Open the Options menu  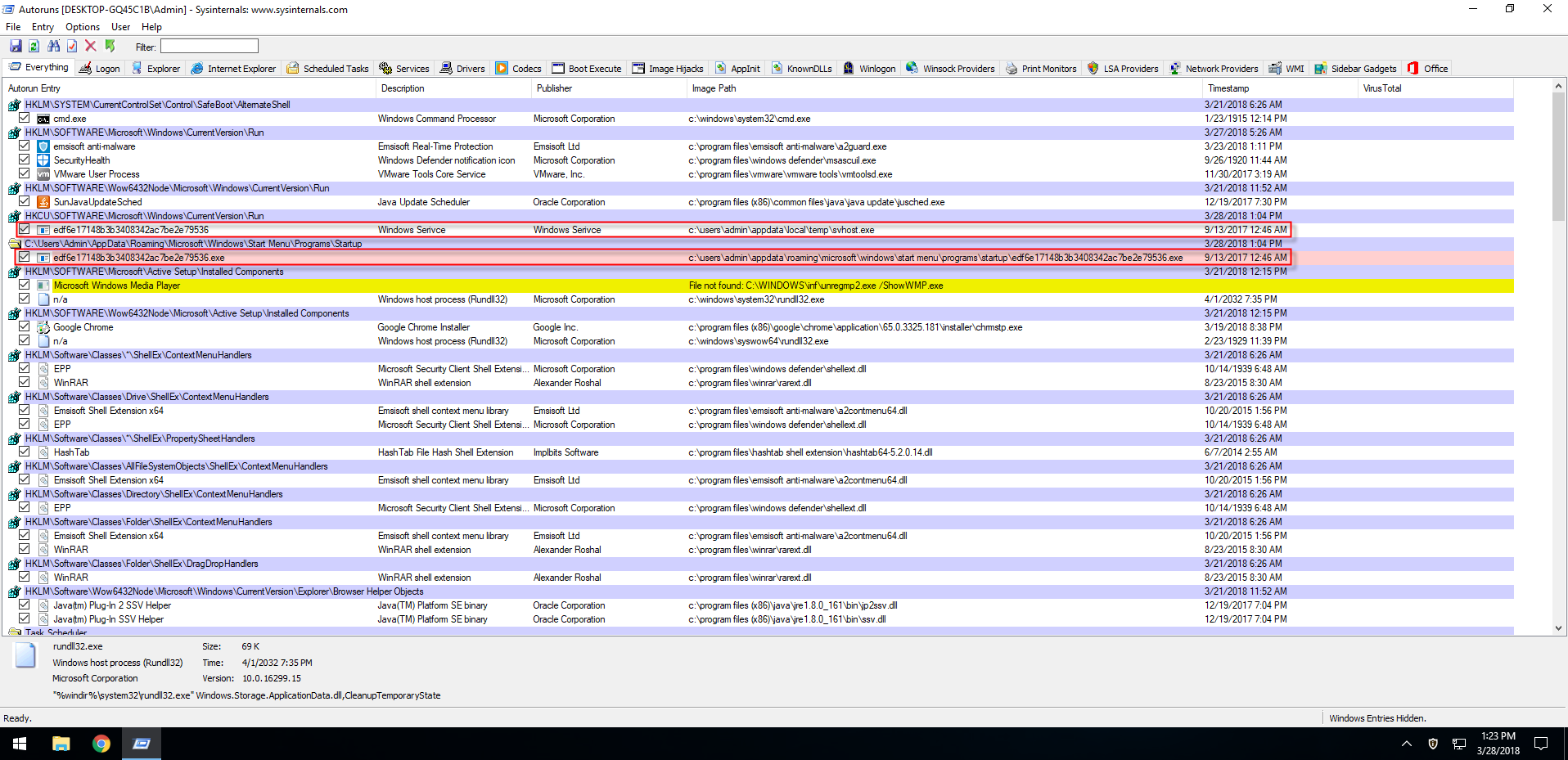(x=82, y=26)
